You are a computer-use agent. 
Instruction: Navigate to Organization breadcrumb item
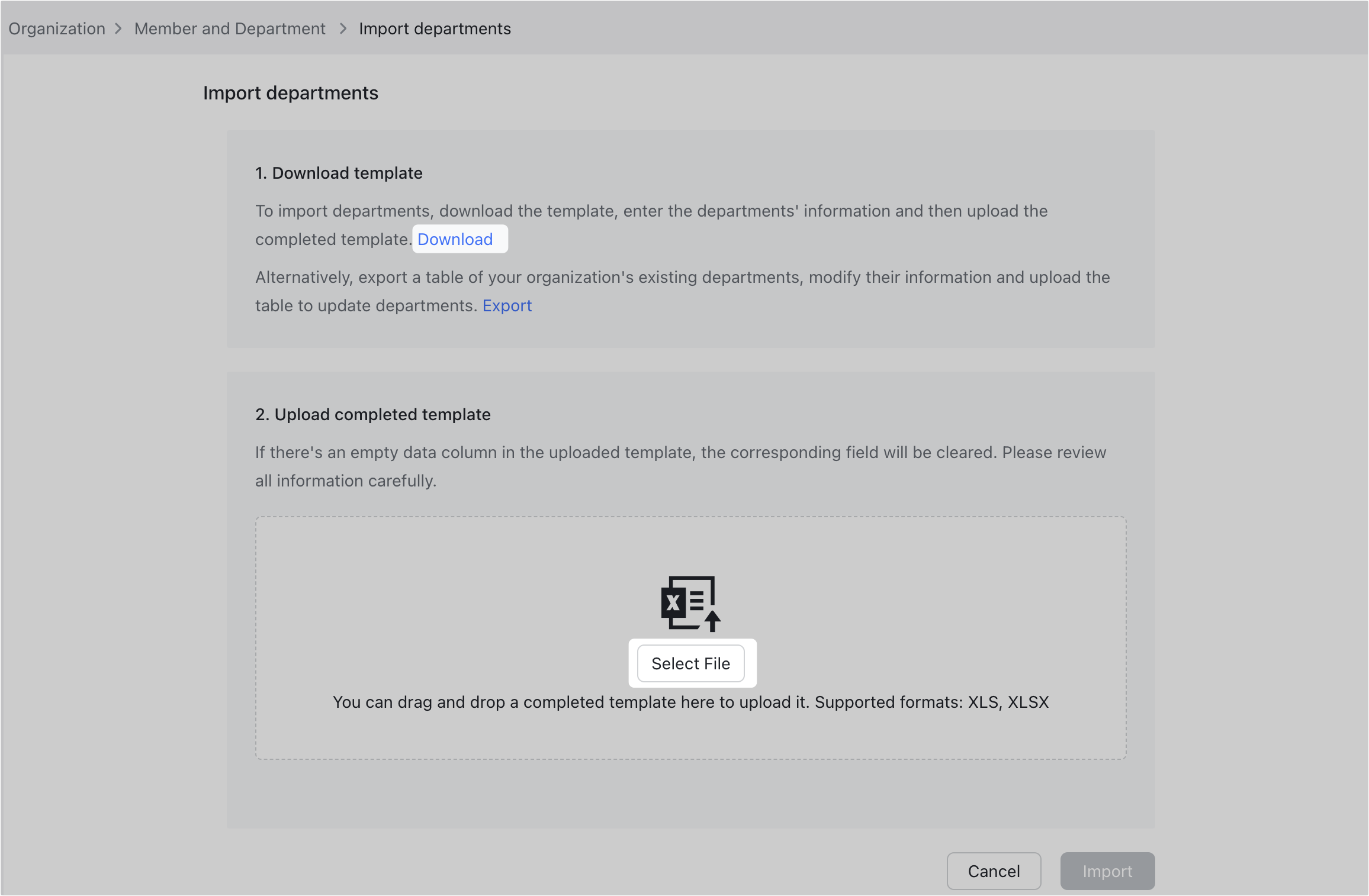56,28
